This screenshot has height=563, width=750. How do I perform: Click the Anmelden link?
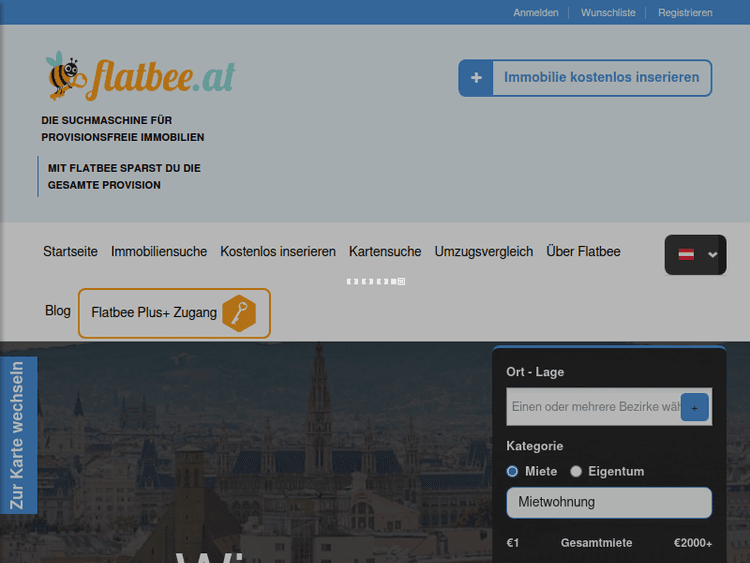[x=536, y=13]
